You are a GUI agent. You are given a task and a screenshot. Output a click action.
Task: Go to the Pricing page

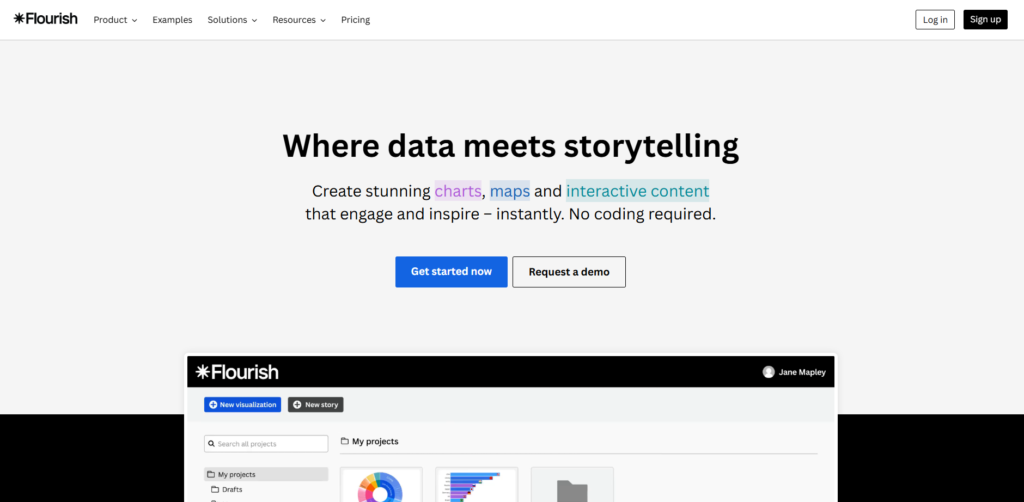[355, 20]
